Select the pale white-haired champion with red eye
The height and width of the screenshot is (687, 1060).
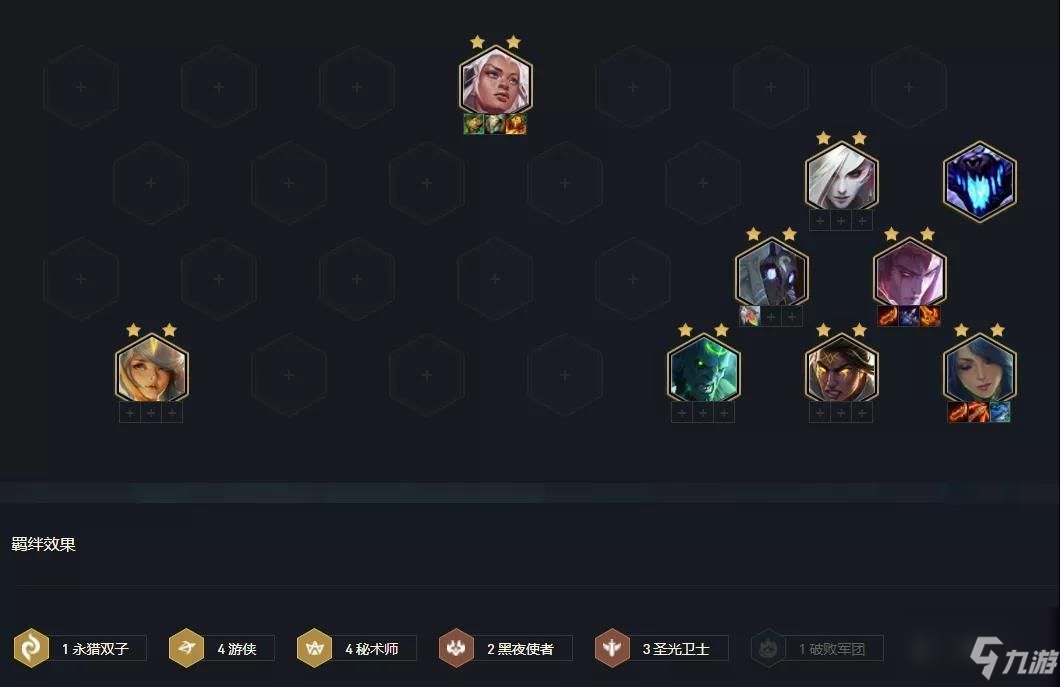coord(841,177)
